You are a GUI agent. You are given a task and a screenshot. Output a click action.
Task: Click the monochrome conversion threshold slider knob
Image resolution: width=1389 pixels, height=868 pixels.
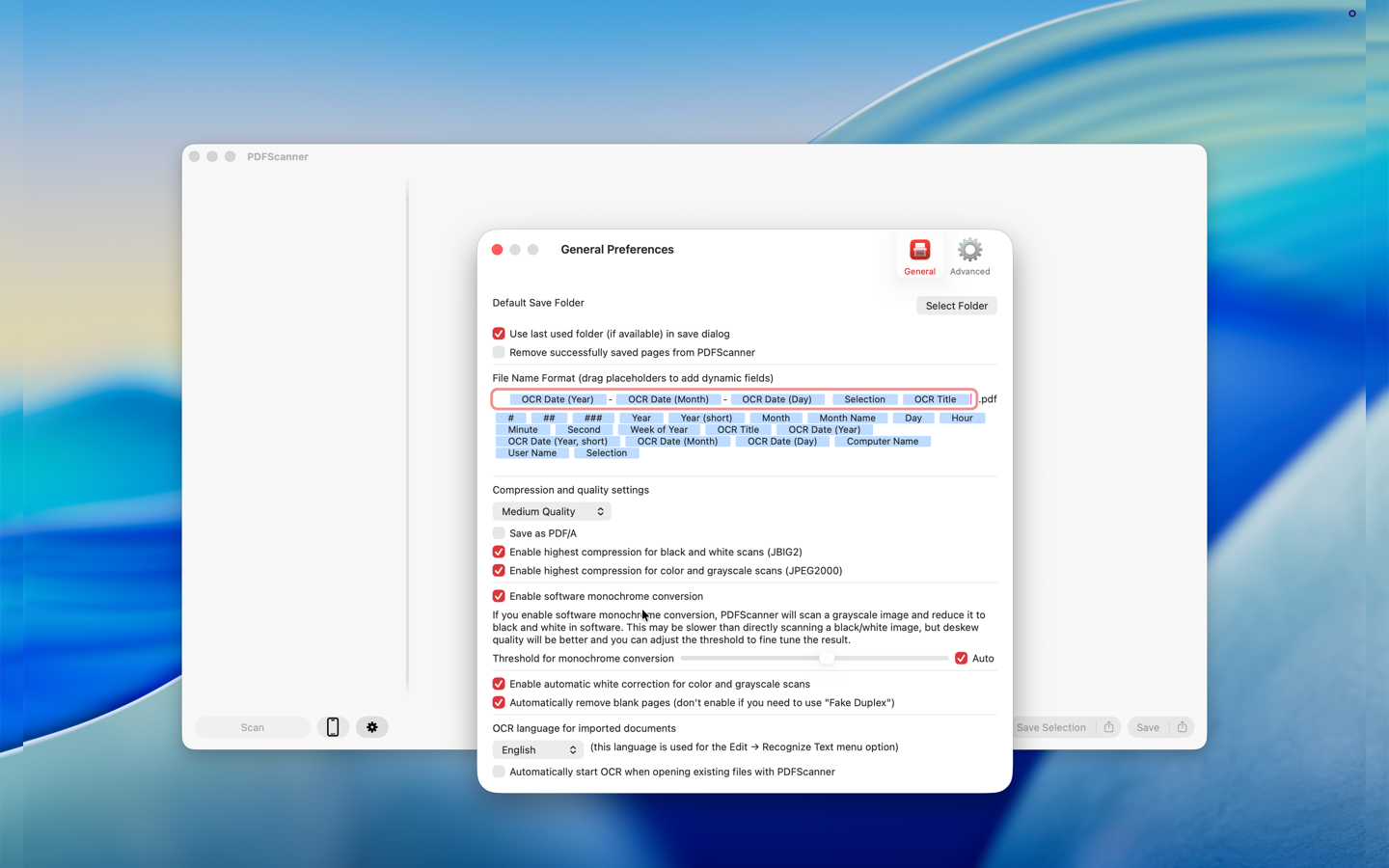tap(827, 659)
